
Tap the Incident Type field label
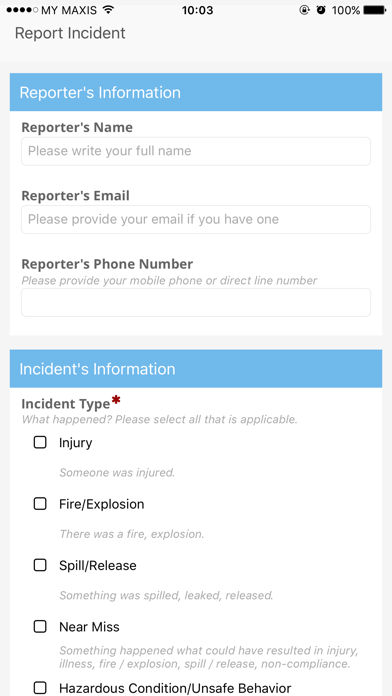pos(66,404)
